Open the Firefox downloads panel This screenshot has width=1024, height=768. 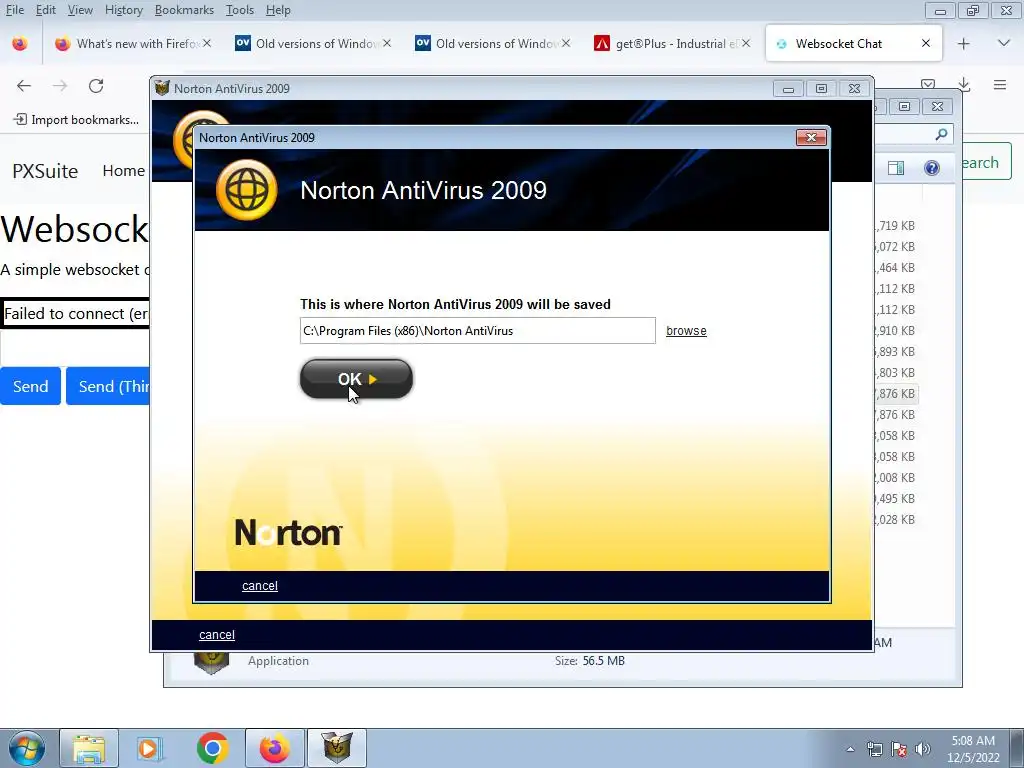click(x=964, y=85)
